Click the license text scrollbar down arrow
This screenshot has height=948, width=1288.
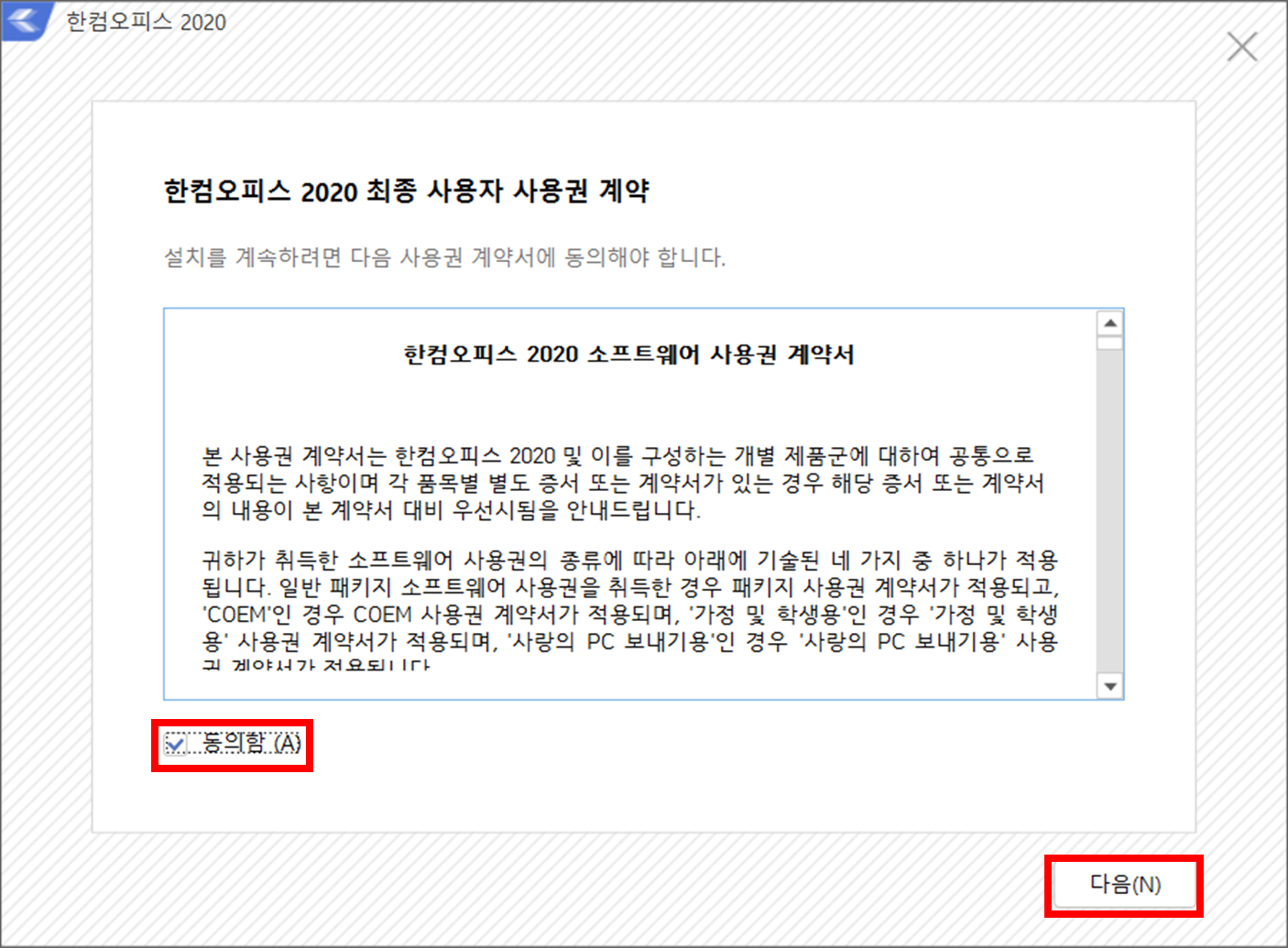1110,686
